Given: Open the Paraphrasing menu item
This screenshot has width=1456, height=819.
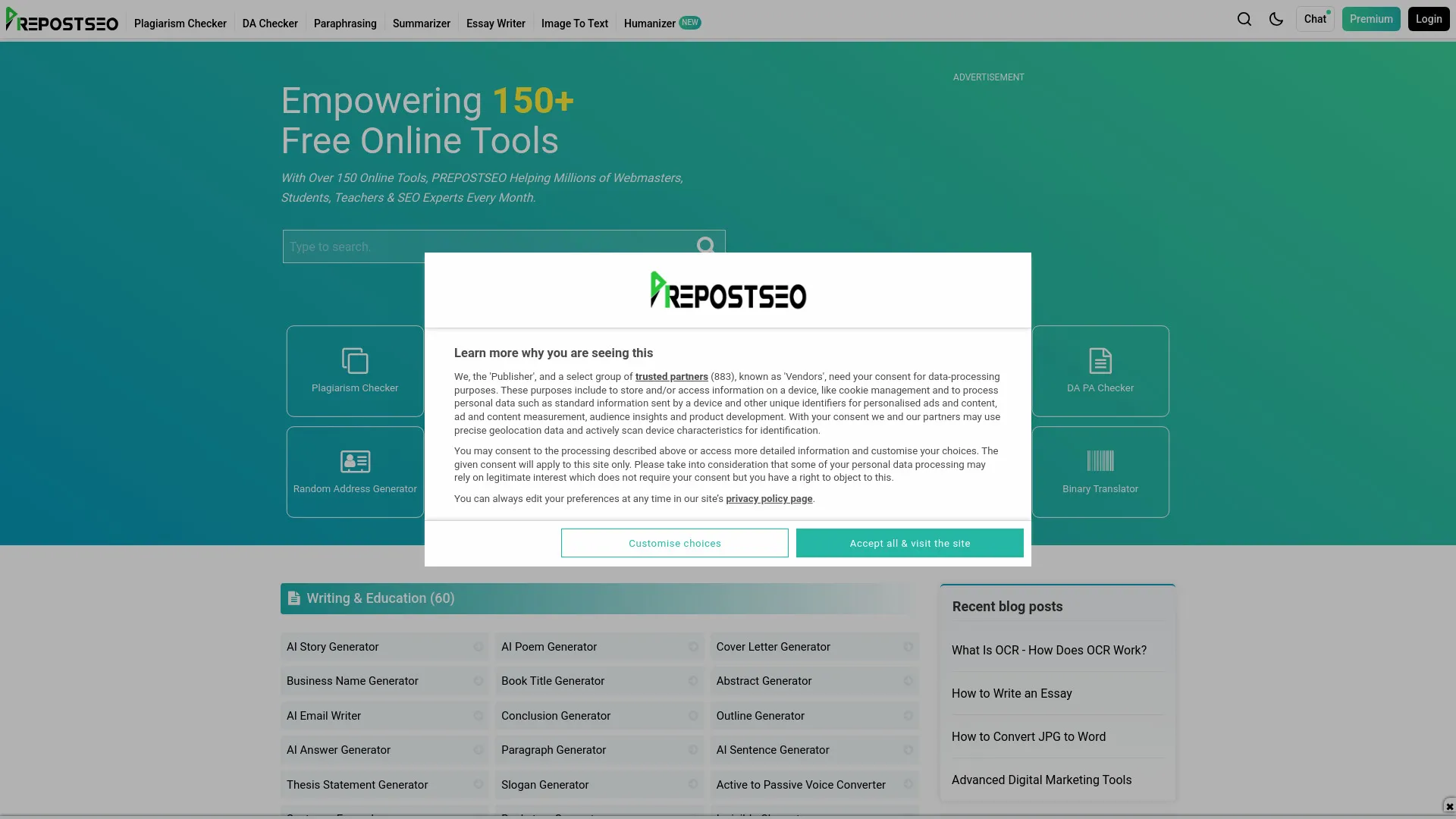Looking at the screenshot, I should tap(345, 23).
